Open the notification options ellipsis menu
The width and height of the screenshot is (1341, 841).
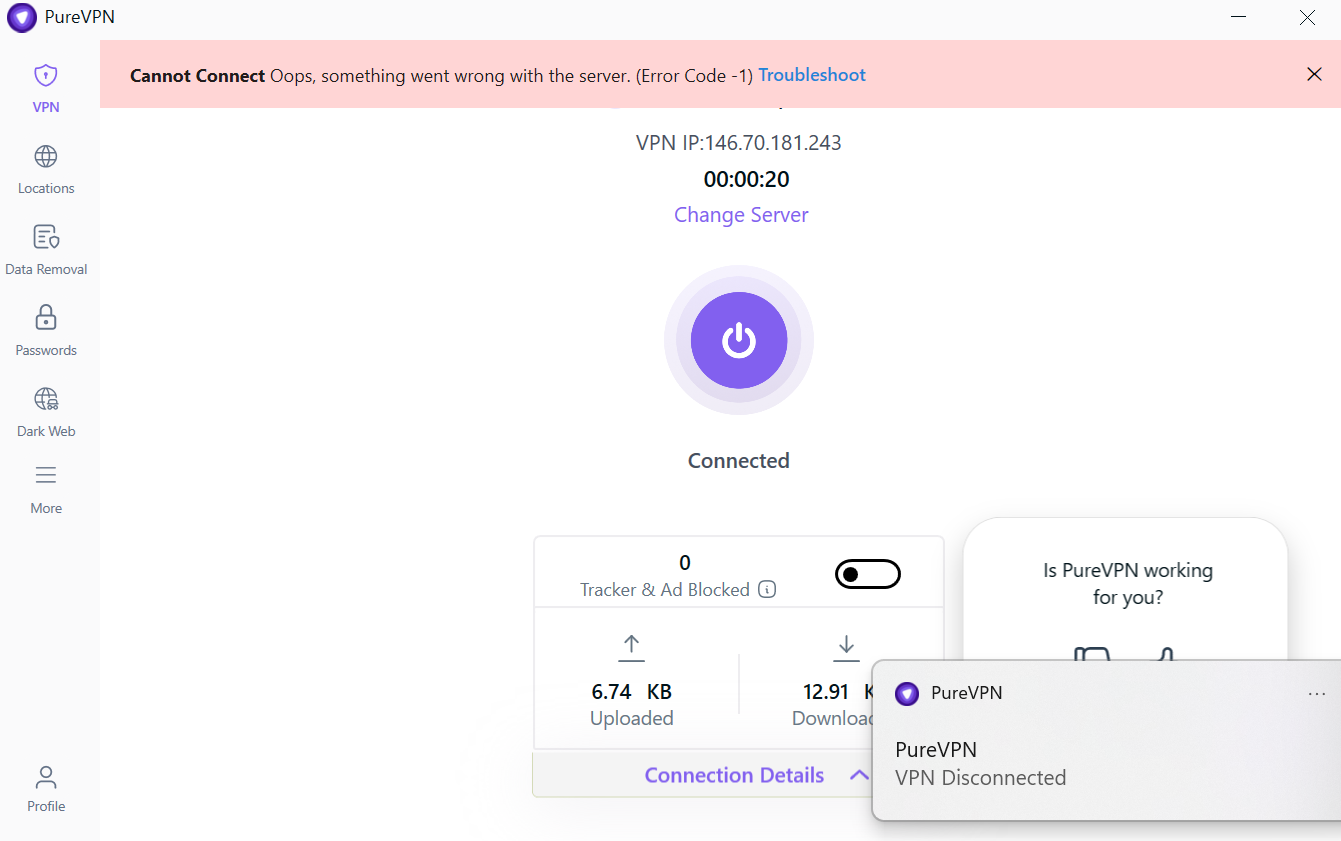click(x=1317, y=694)
